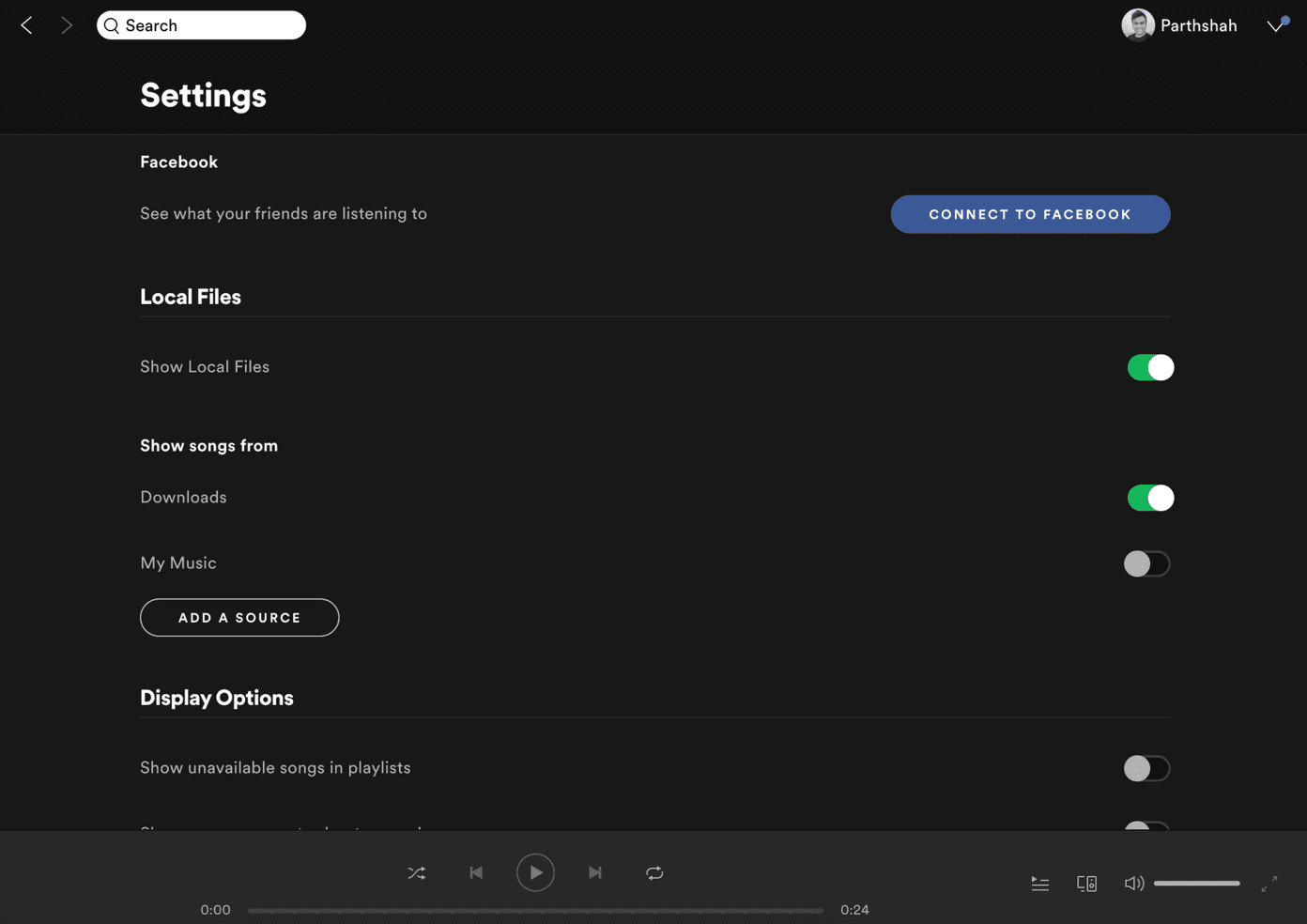Enter full screen mode
This screenshot has width=1307, height=924.
pos(1269,884)
